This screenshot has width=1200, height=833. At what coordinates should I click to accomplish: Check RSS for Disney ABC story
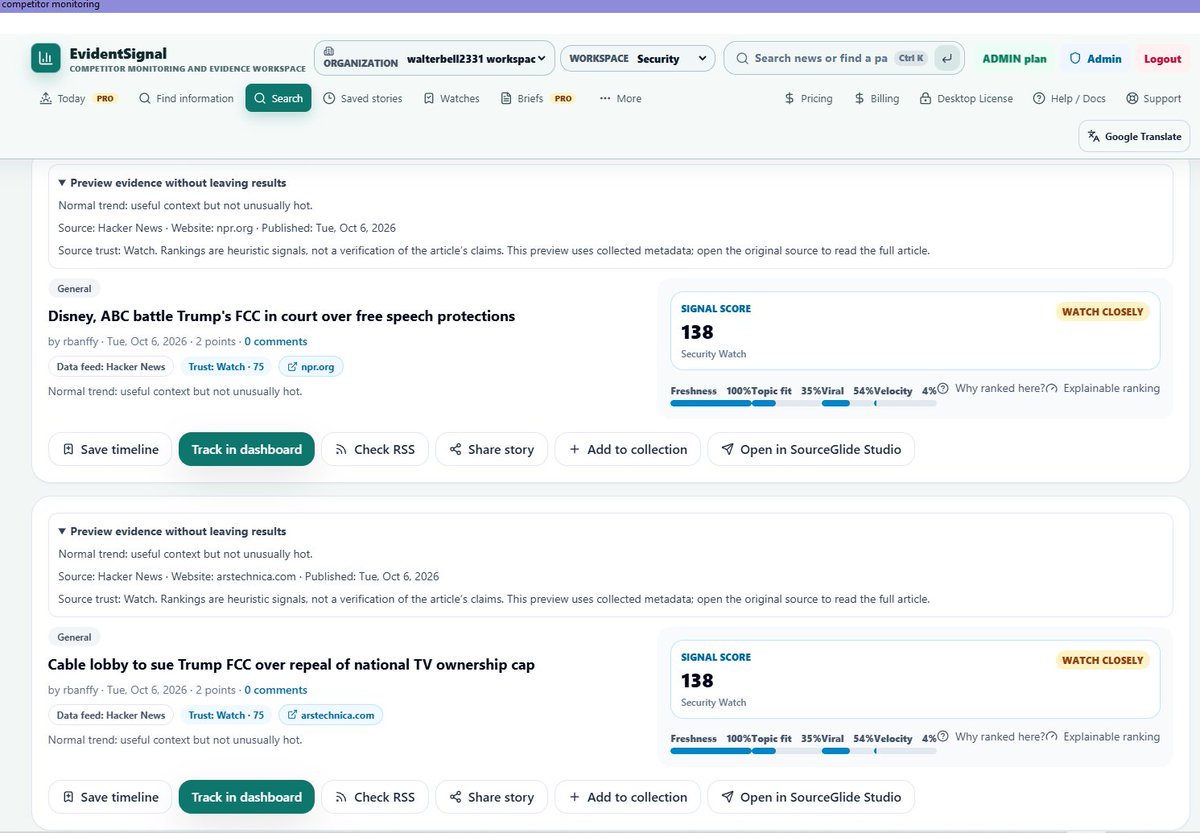click(375, 449)
